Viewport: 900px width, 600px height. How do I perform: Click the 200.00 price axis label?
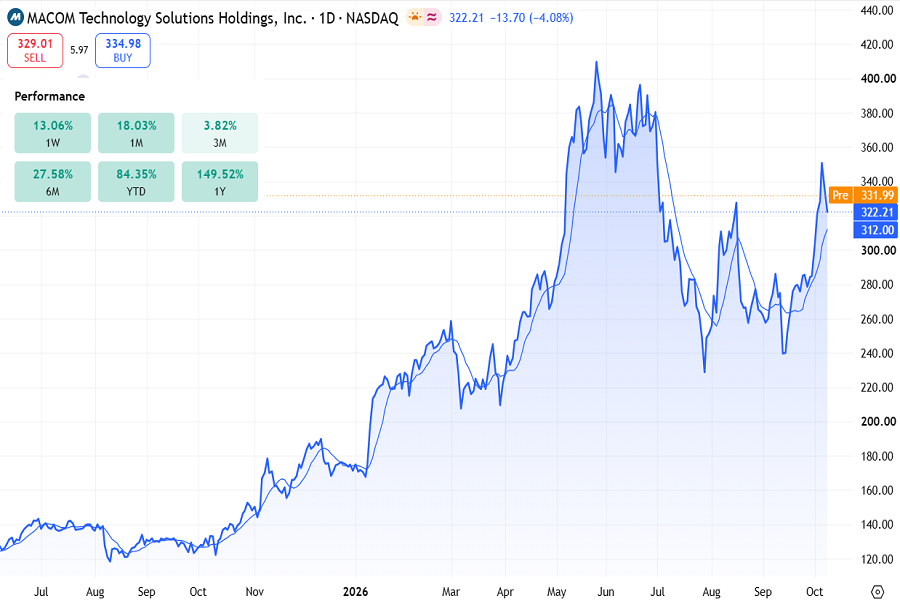pyautogui.click(x=878, y=421)
